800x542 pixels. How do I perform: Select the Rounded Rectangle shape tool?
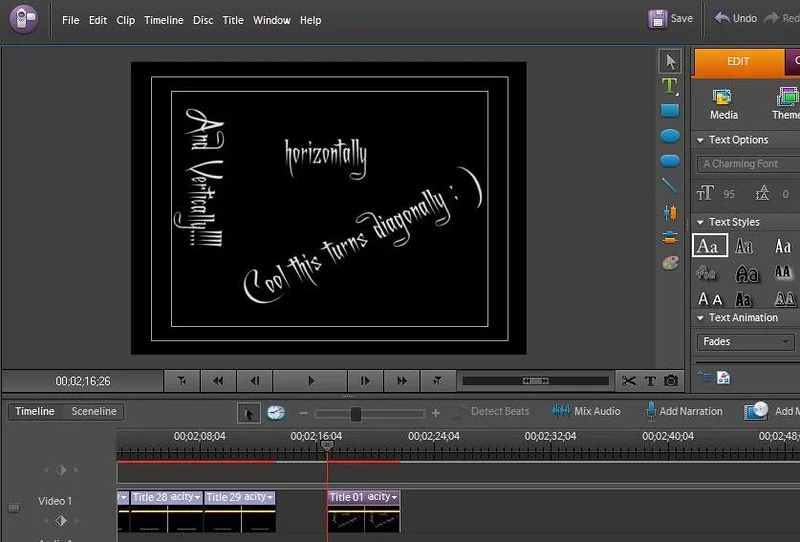point(670,161)
